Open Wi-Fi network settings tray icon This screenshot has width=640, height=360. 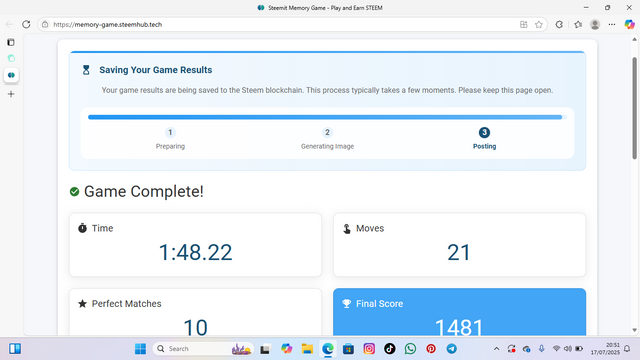point(556,349)
